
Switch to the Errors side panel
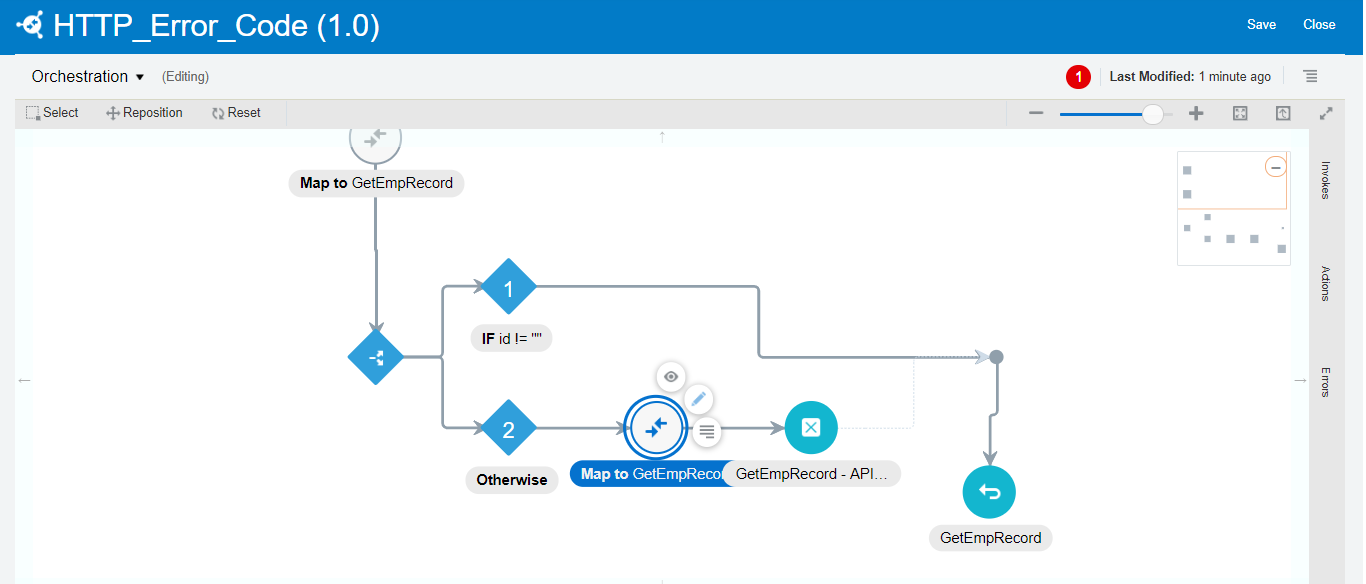[1325, 380]
